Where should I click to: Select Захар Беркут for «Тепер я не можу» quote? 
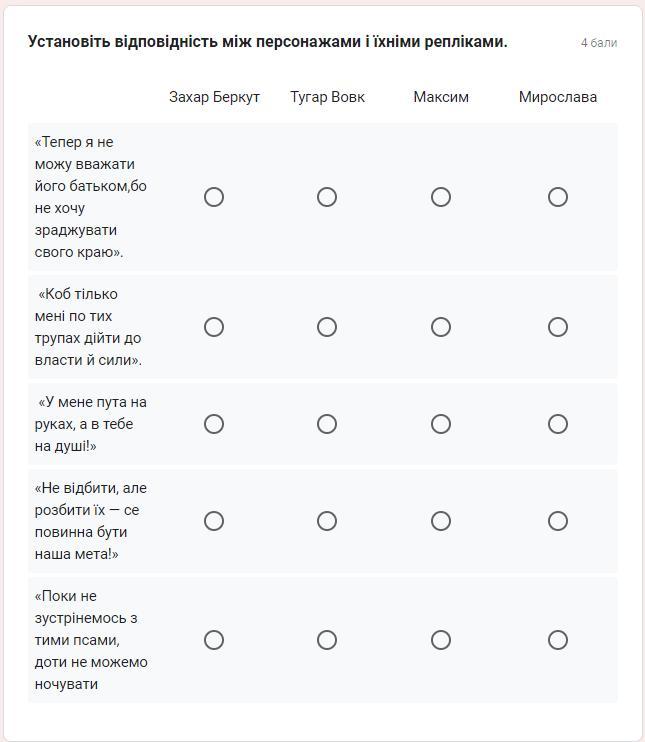point(214,197)
